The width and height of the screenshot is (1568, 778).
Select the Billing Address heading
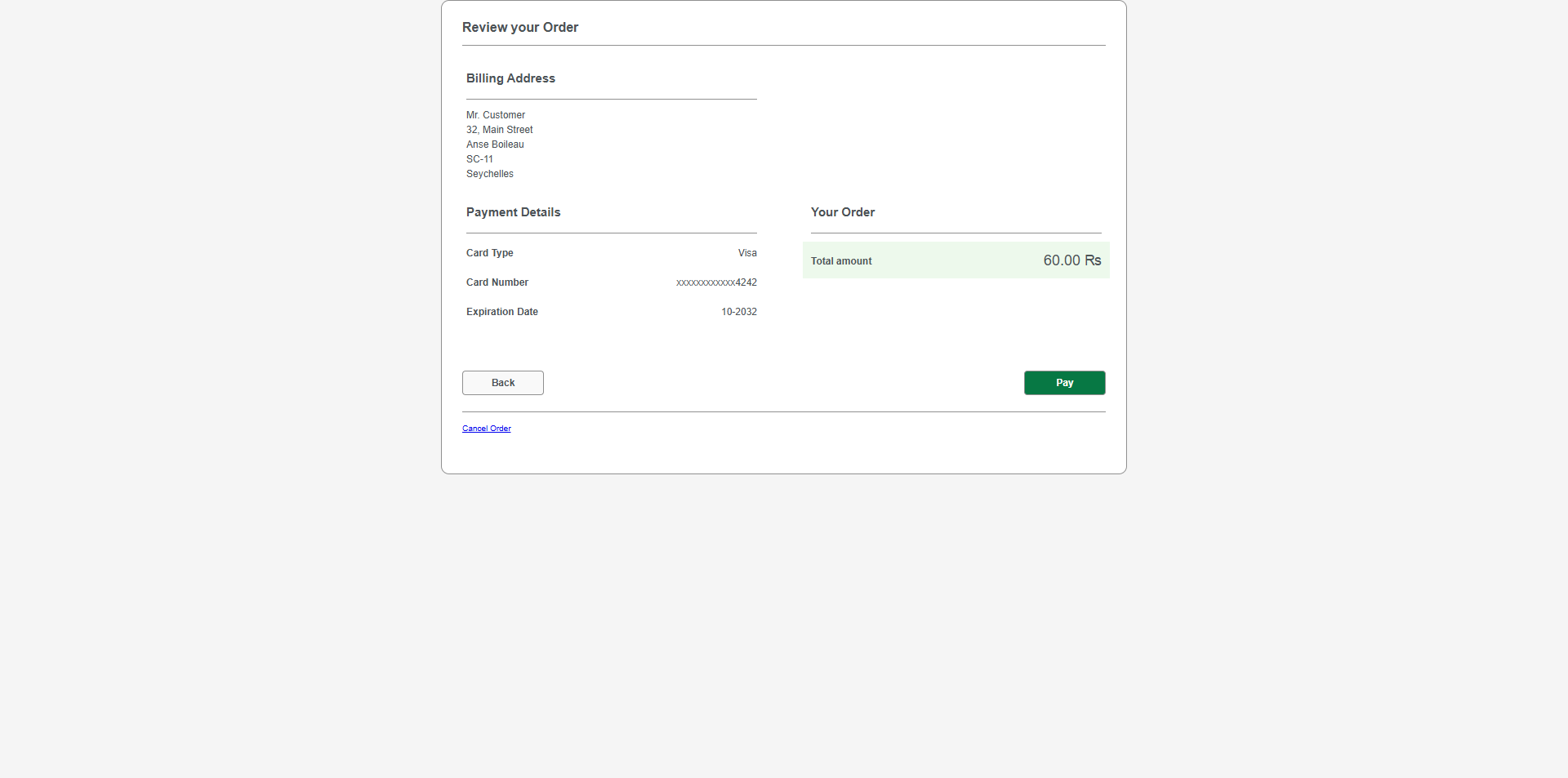pyautogui.click(x=510, y=78)
